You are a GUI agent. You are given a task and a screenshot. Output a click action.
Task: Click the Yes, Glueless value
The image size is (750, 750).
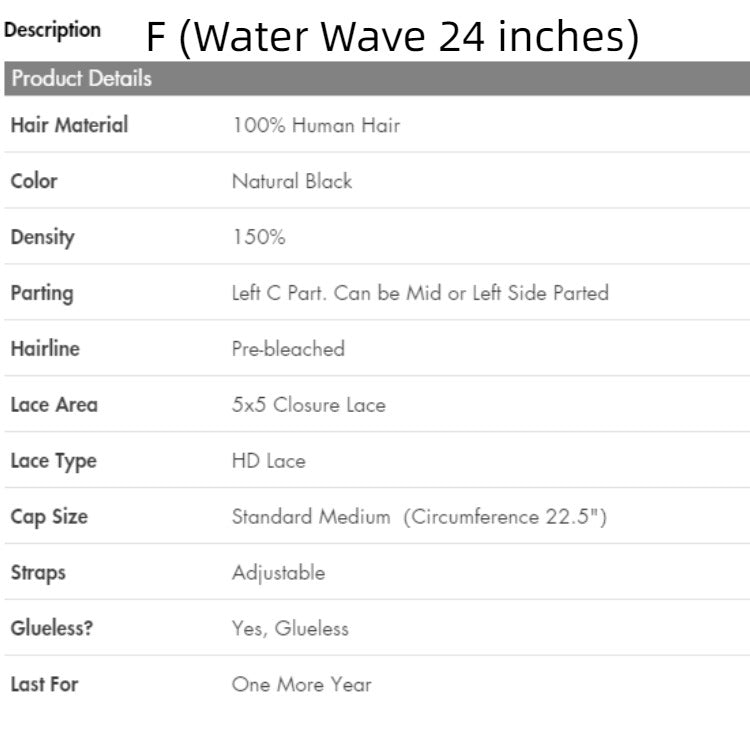coord(290,629)
